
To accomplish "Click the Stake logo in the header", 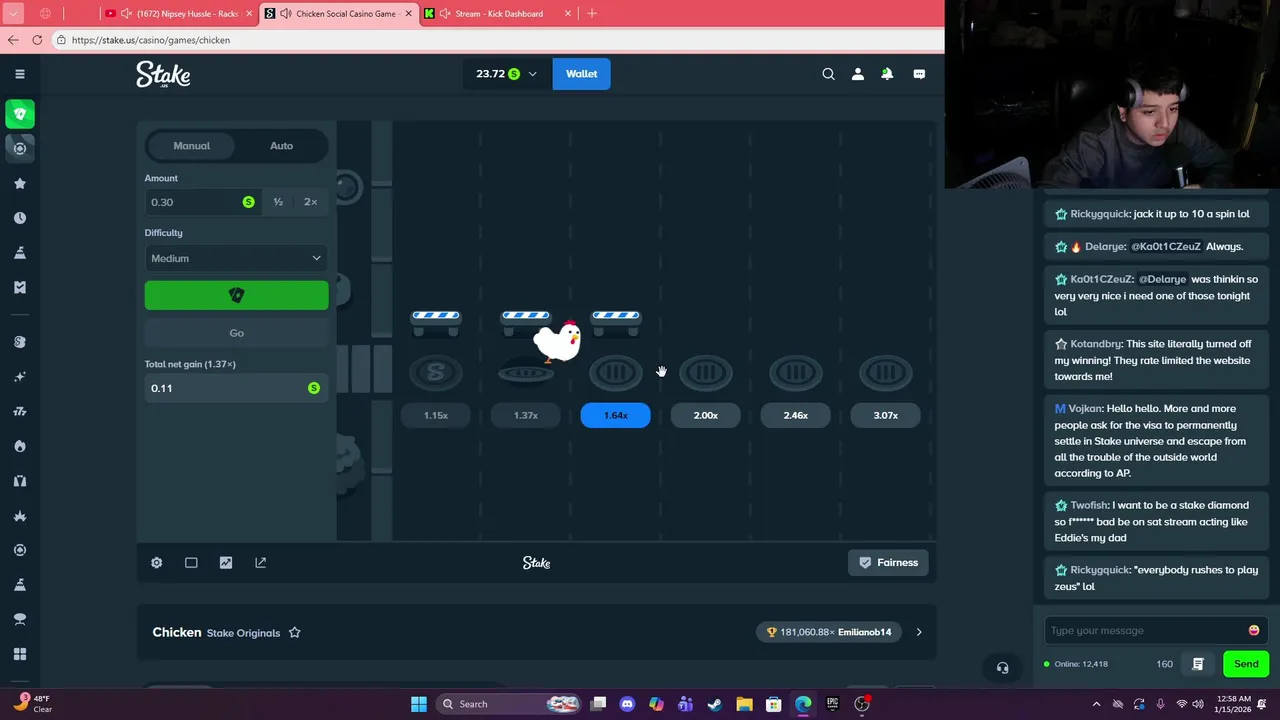I will point(163,74).
